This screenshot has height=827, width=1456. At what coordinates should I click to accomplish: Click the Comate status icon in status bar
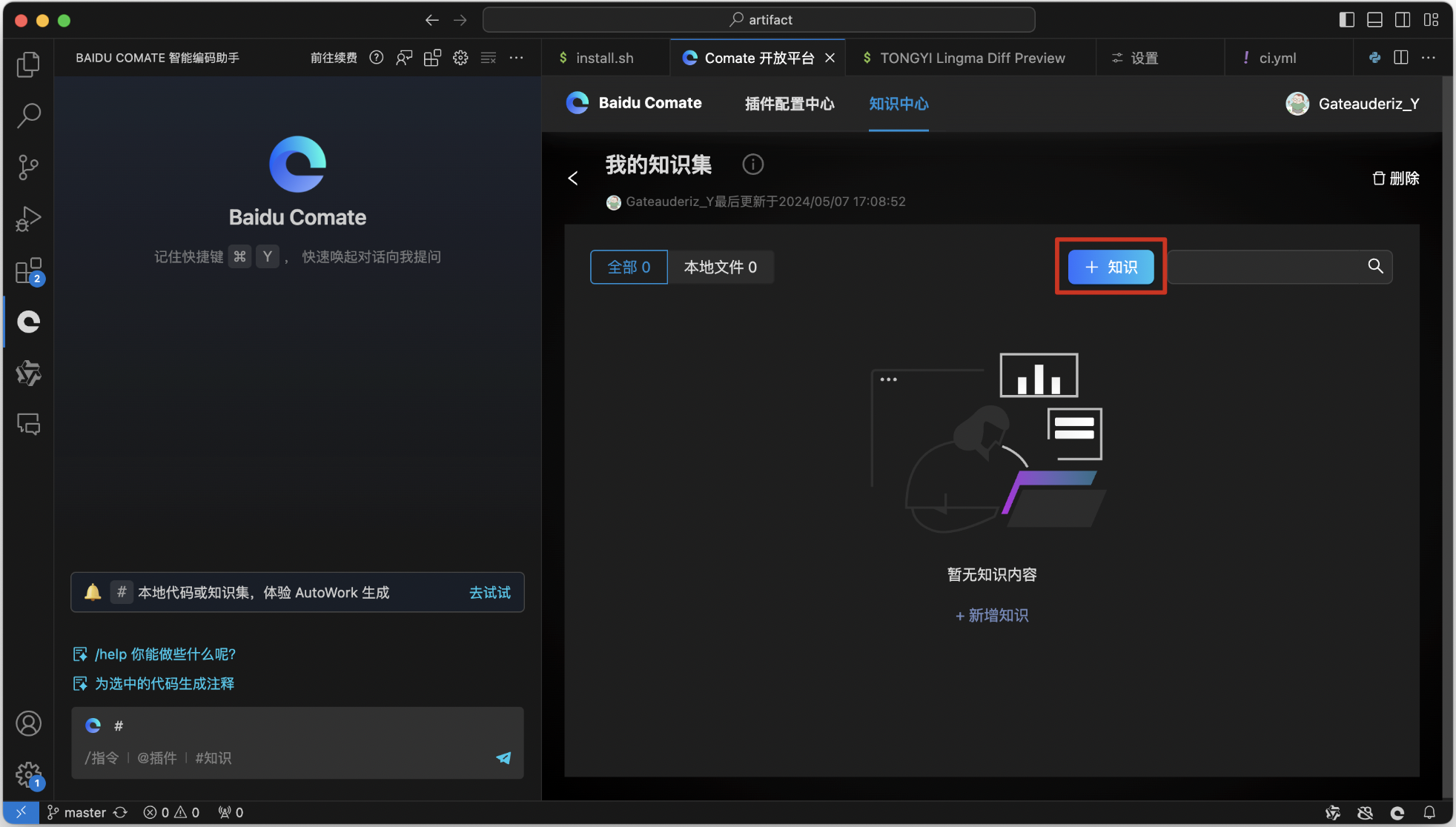[1397, 812]
